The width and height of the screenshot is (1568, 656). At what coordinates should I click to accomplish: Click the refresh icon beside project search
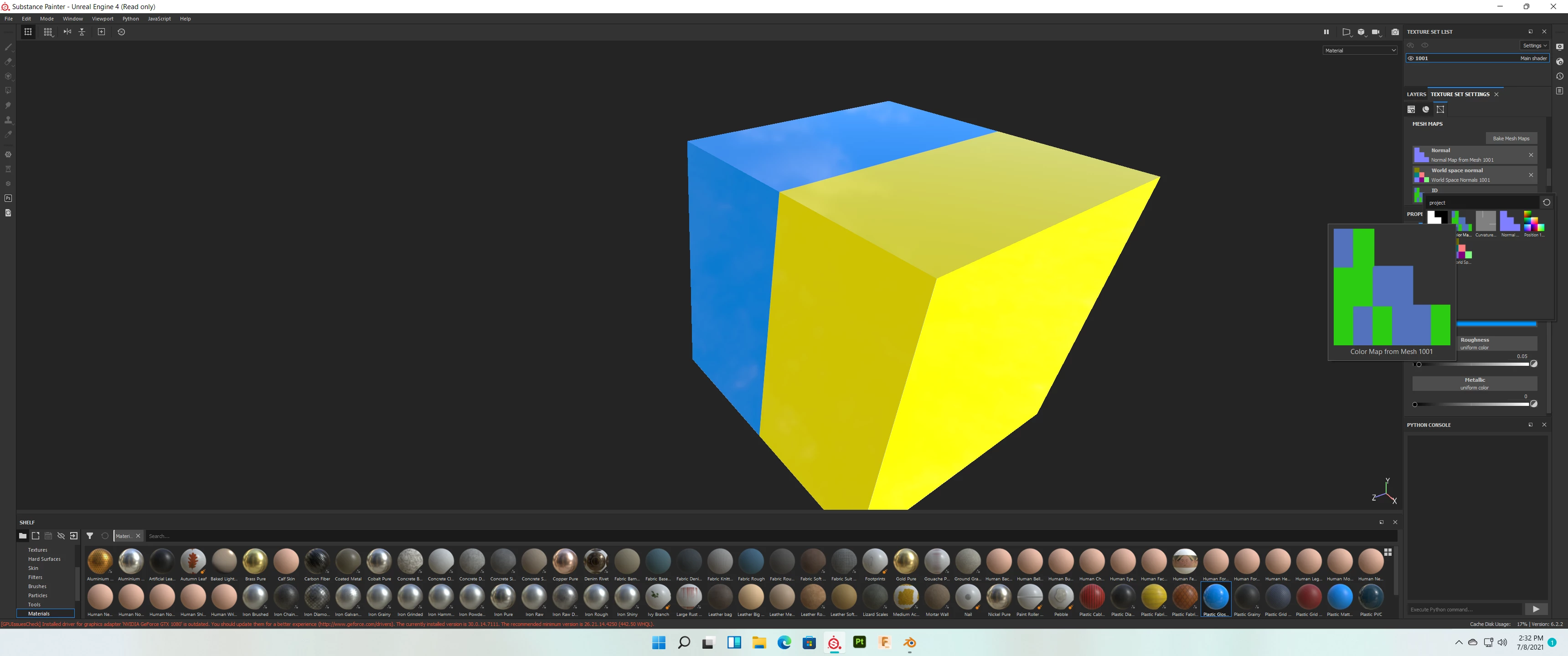[x=1546, y=203]
